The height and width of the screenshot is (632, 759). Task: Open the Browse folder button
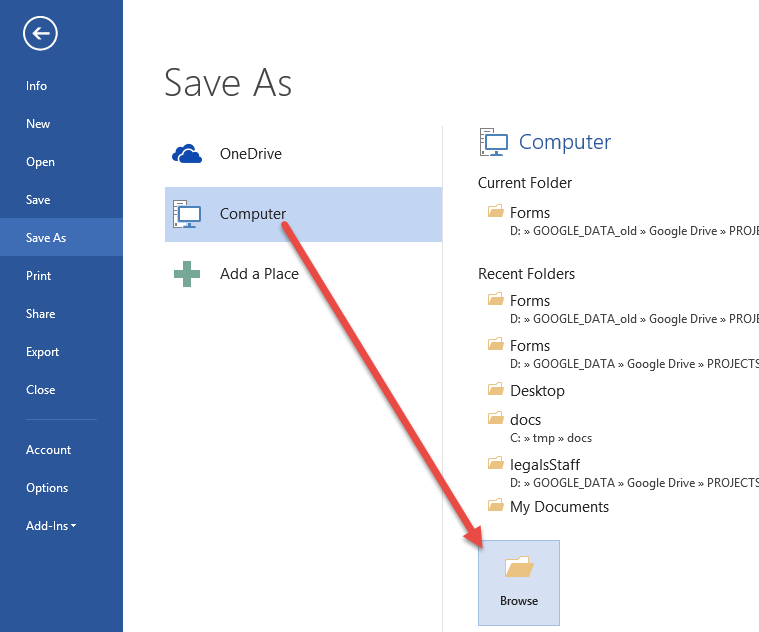coord(518,582)
